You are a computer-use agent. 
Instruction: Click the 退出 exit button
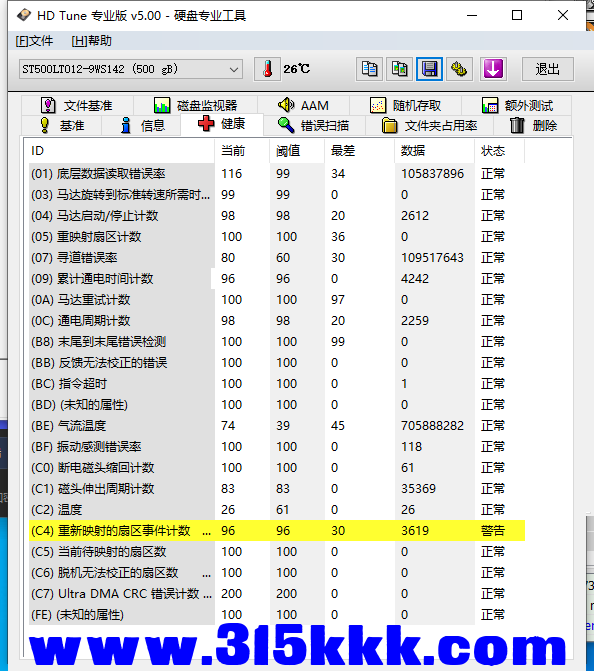(547, 69)
